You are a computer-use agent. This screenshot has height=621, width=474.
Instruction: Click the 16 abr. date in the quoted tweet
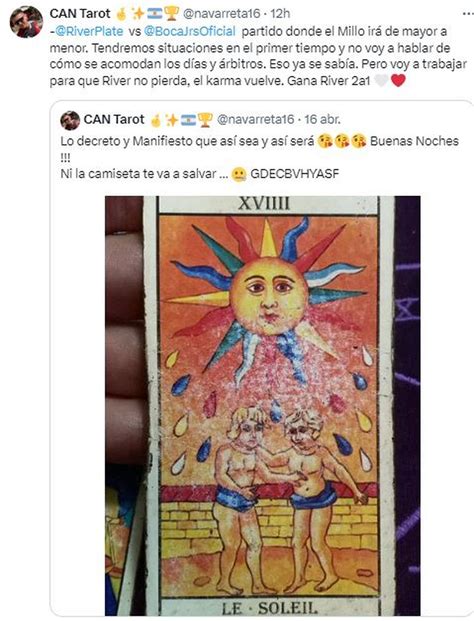tap(322, 119)
